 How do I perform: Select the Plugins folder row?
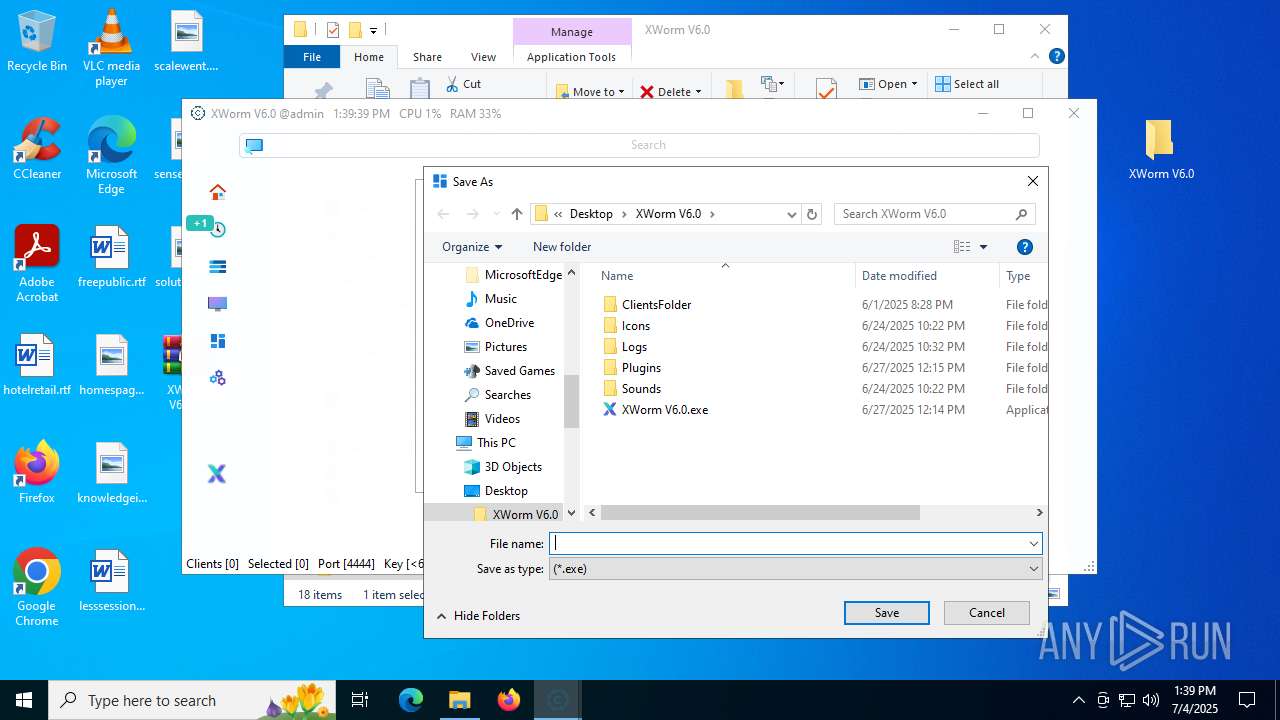641,368
